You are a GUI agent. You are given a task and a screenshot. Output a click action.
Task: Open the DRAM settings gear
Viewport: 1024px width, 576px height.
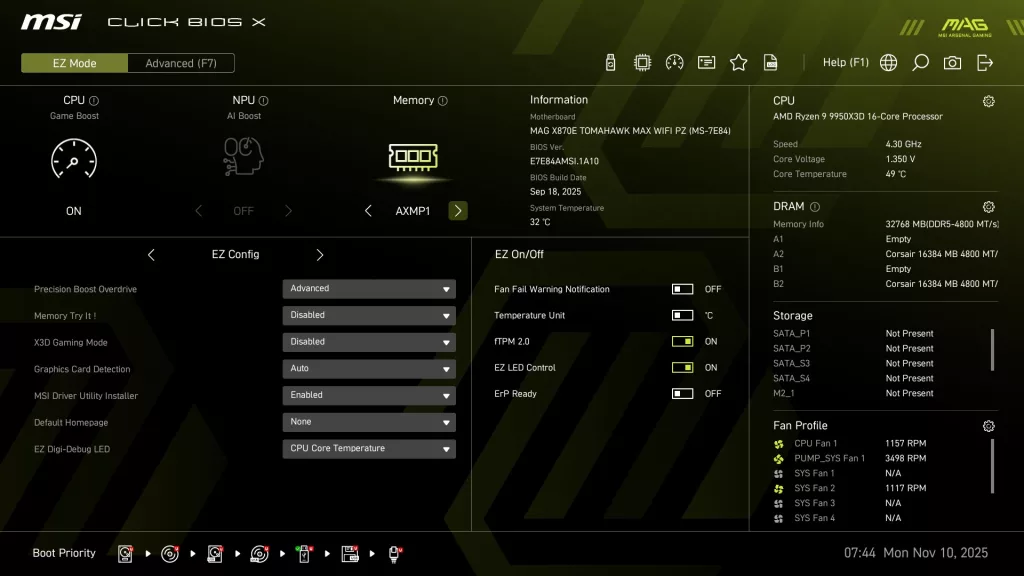tap(988, 207)
